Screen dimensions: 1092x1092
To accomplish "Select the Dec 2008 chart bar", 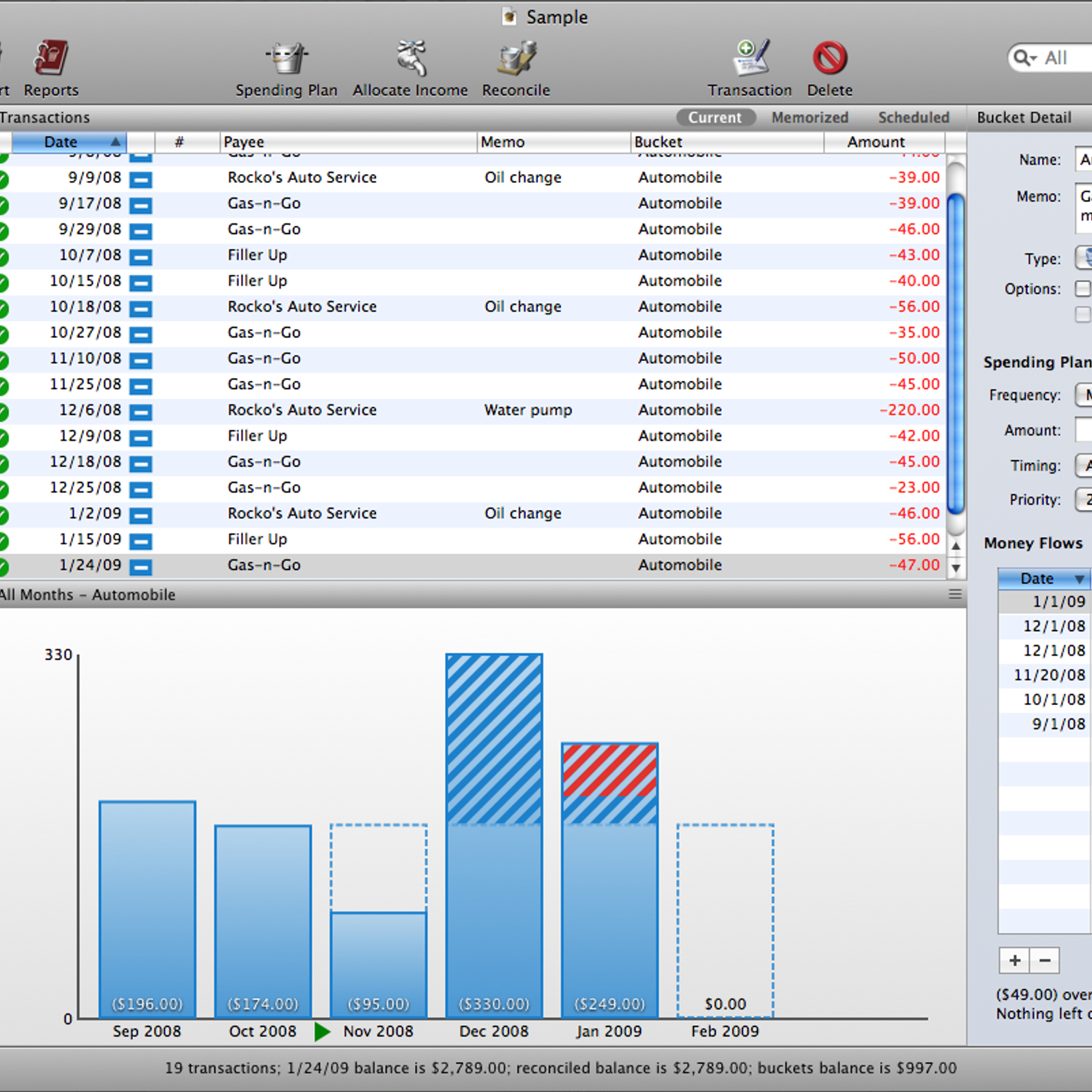I will [x=494, y=836].
